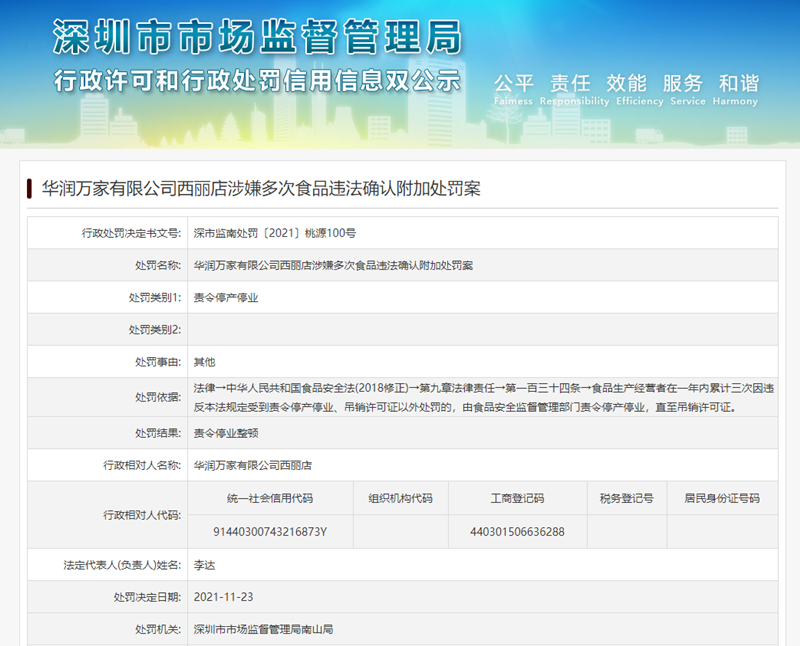Click the date 2021-11-23
The image size is (800, 646).
[223, 597]
